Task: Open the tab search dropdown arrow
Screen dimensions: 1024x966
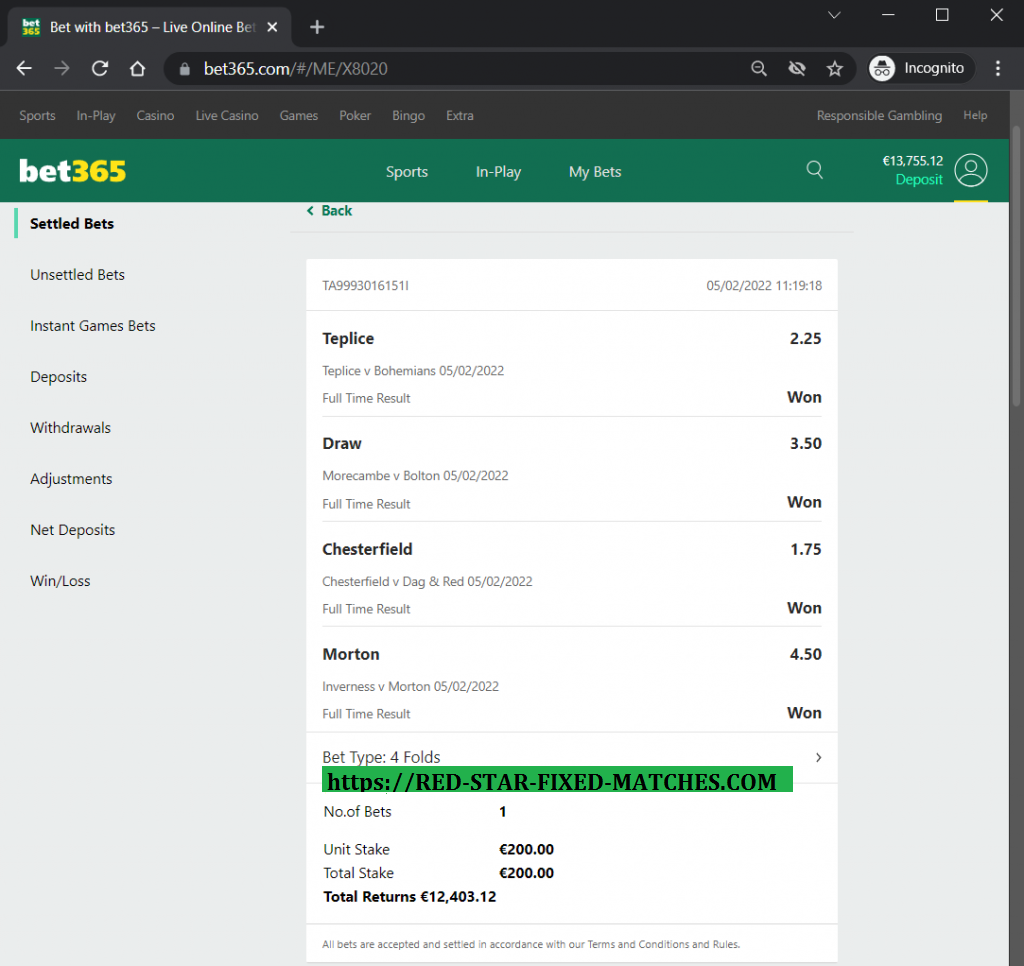Action: pyautogui.click(x=834, y=15)
